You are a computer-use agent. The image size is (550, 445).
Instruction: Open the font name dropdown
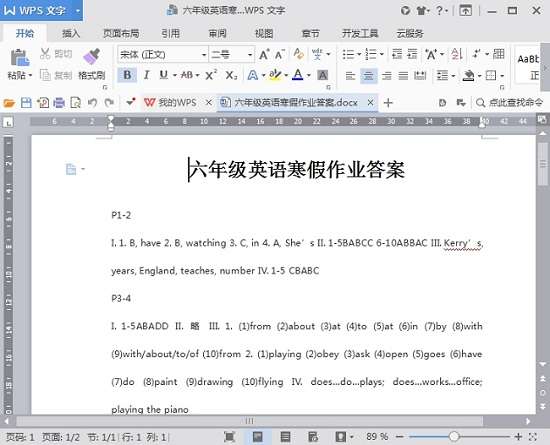coord(203,55)
